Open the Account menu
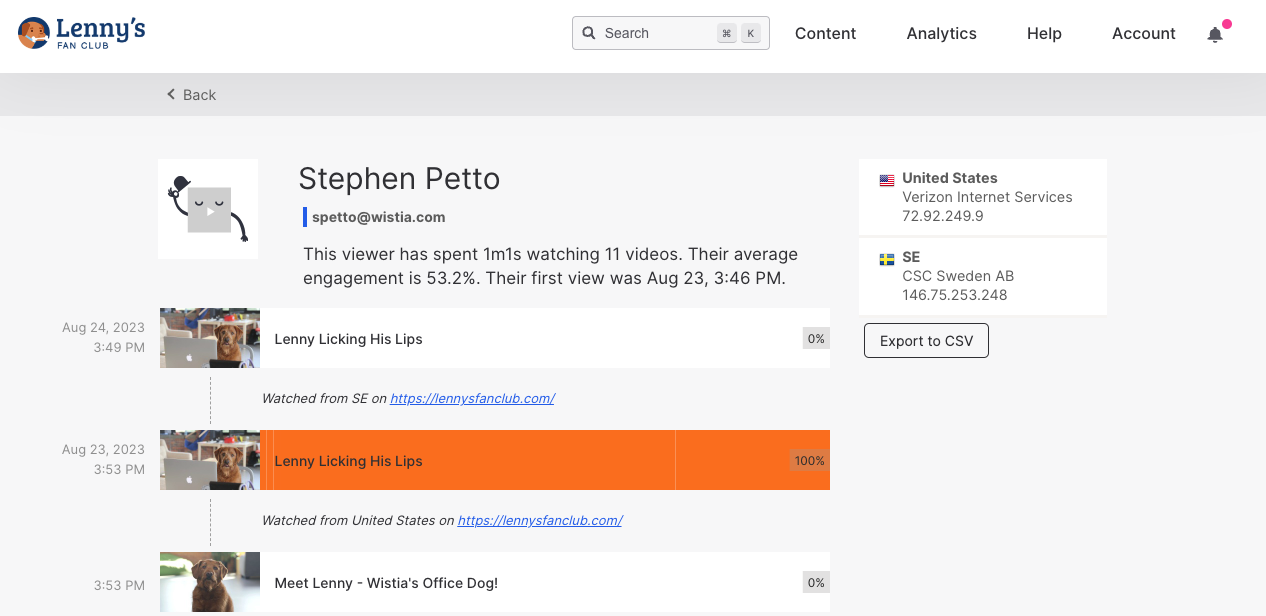 1144,33
